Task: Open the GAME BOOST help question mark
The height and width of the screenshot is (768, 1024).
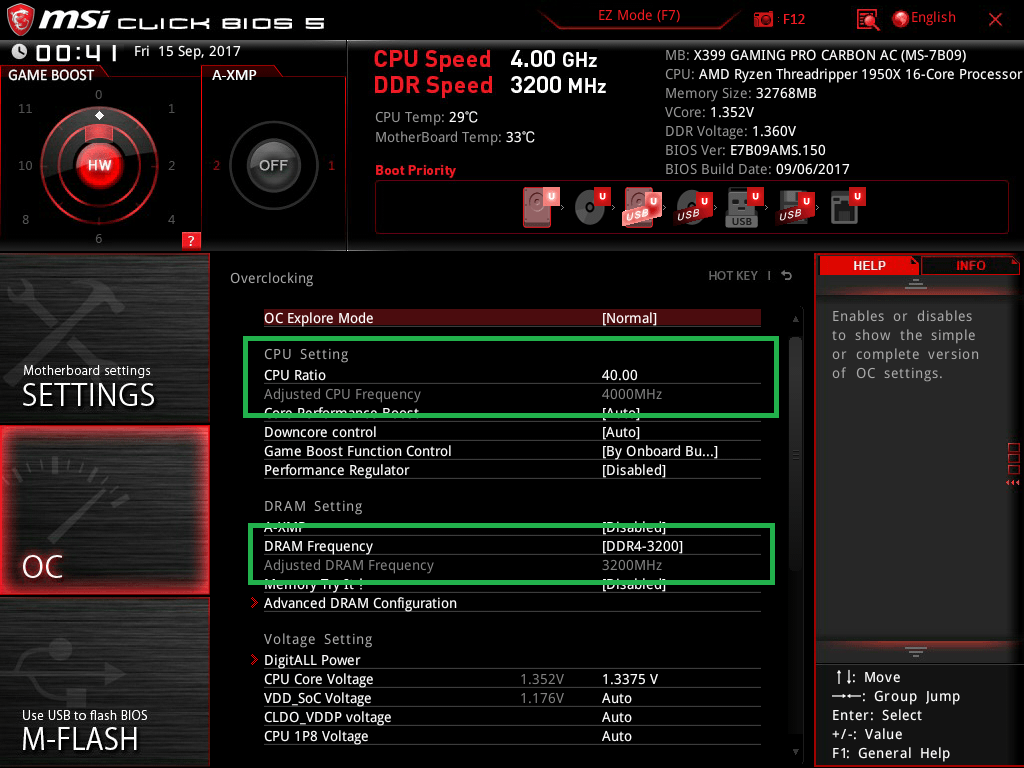Action: (x=191, y=240)
